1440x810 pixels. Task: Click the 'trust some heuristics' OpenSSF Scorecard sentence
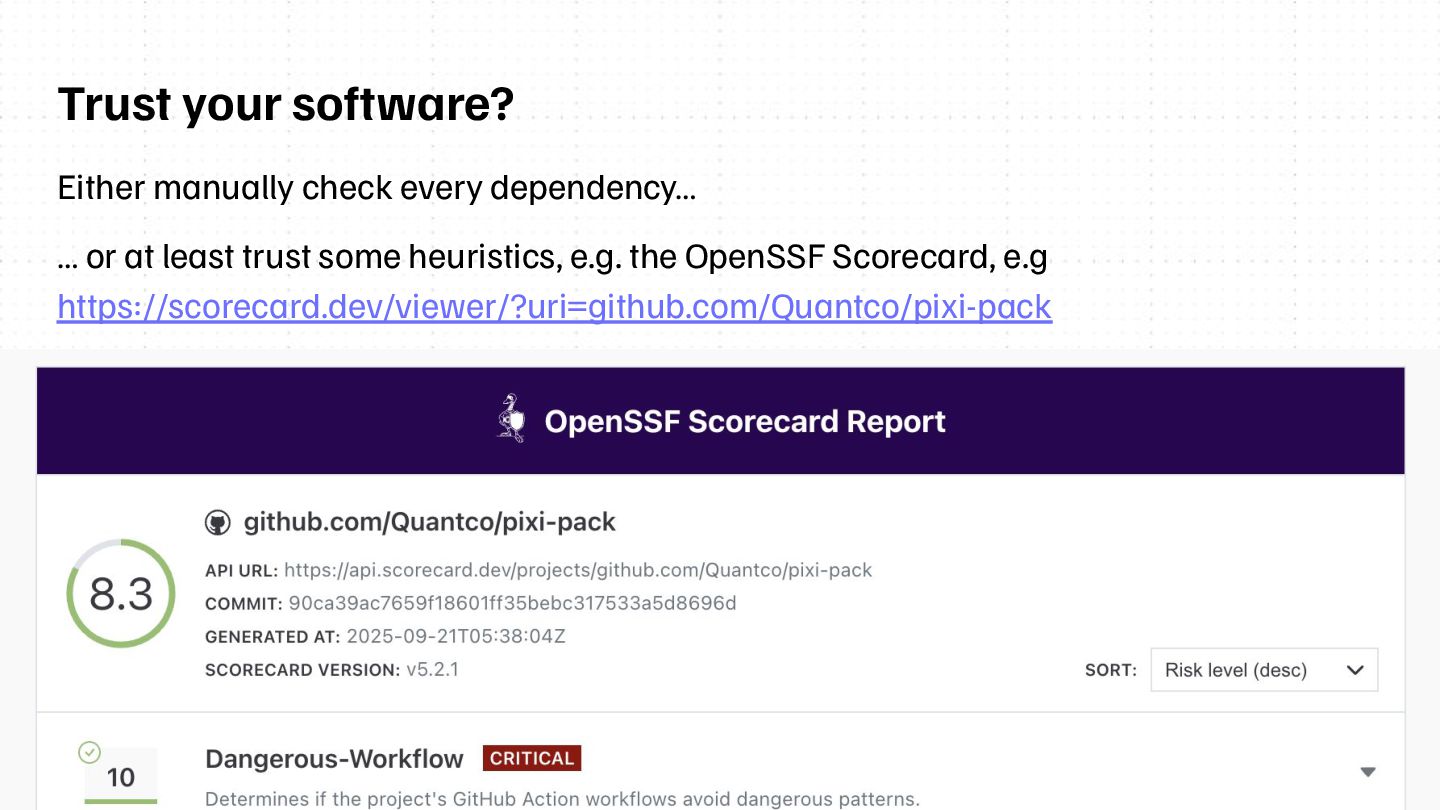[552, 257]
